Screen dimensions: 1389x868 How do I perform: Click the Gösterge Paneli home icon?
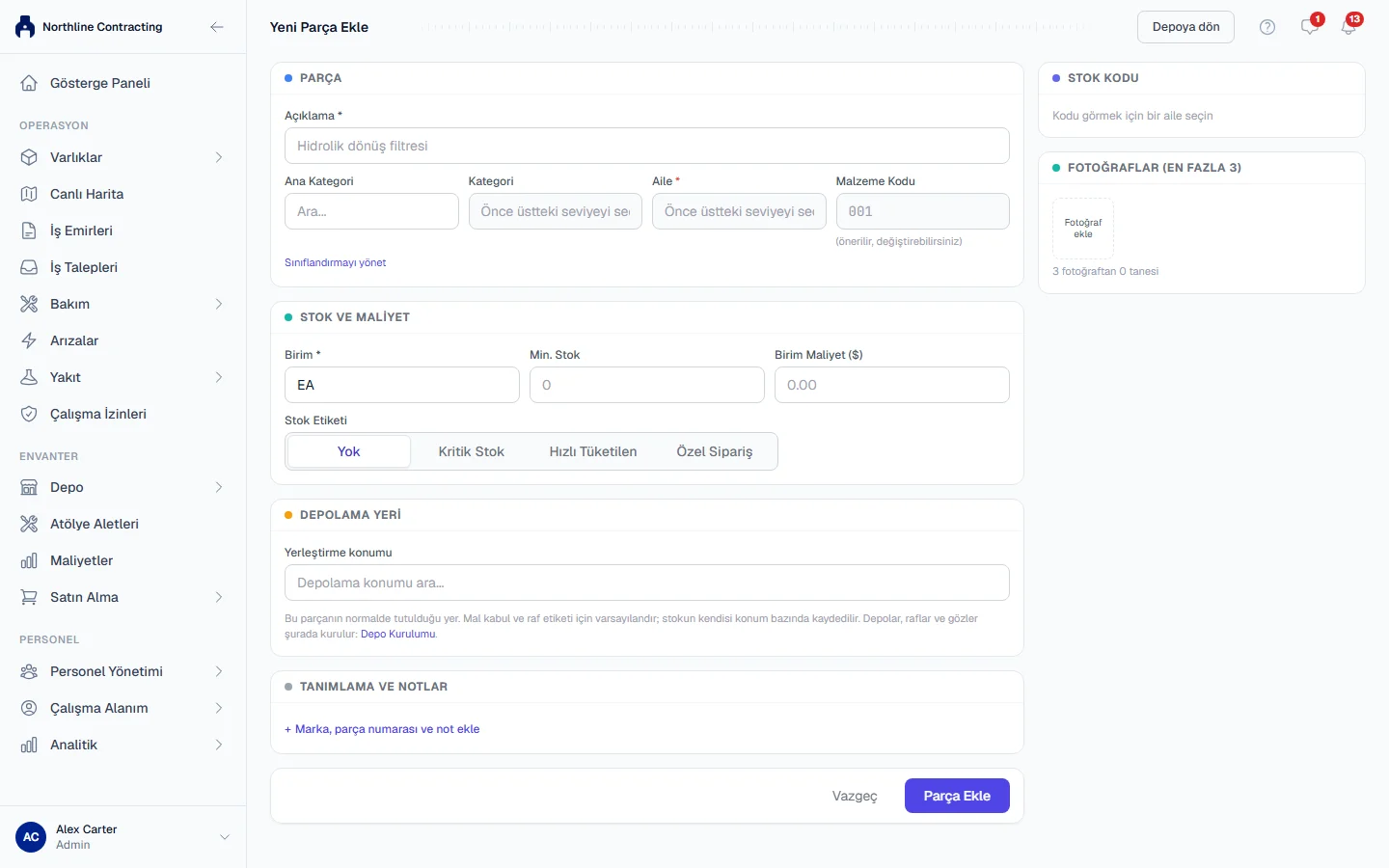[29, 83]
